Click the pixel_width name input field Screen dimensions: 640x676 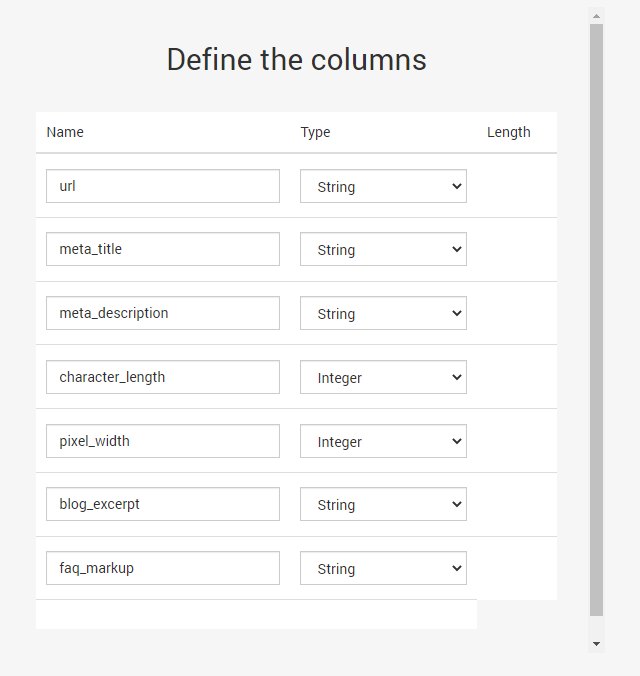163,441
